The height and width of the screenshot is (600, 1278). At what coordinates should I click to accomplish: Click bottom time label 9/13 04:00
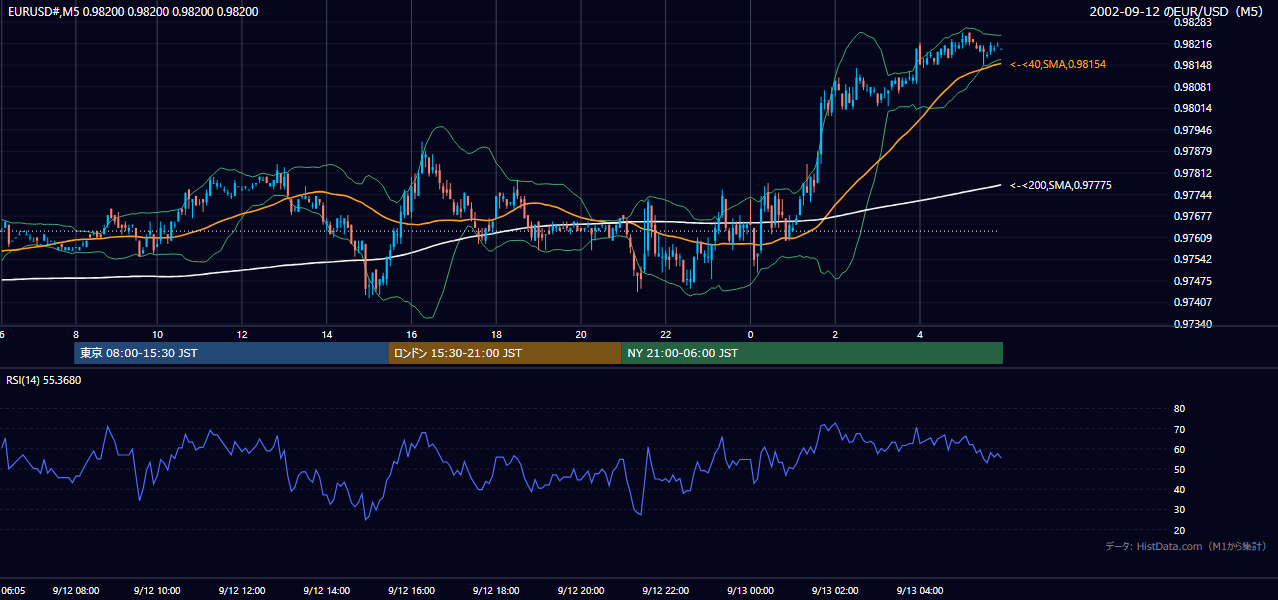pos(920,591)
